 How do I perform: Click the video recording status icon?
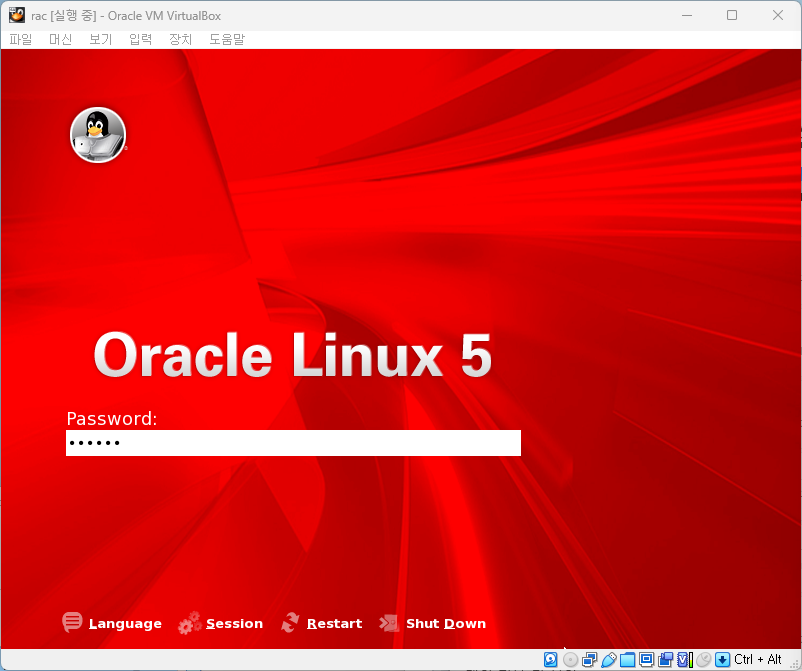665,660
